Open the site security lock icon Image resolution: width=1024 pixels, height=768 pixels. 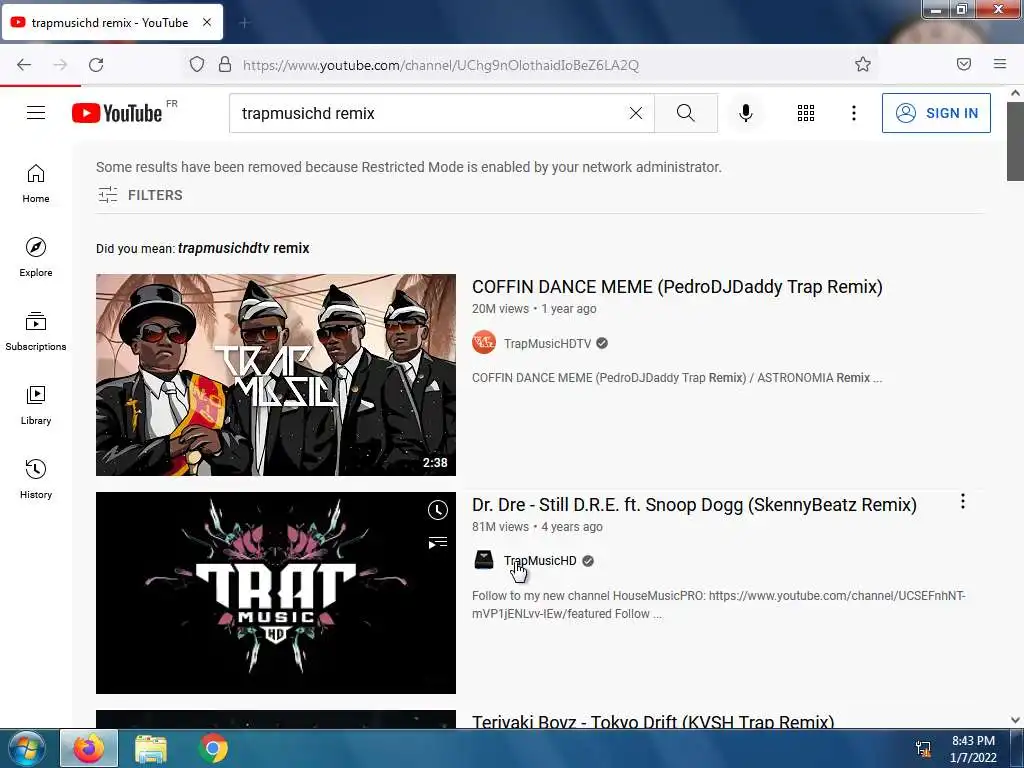coord(225,64)
